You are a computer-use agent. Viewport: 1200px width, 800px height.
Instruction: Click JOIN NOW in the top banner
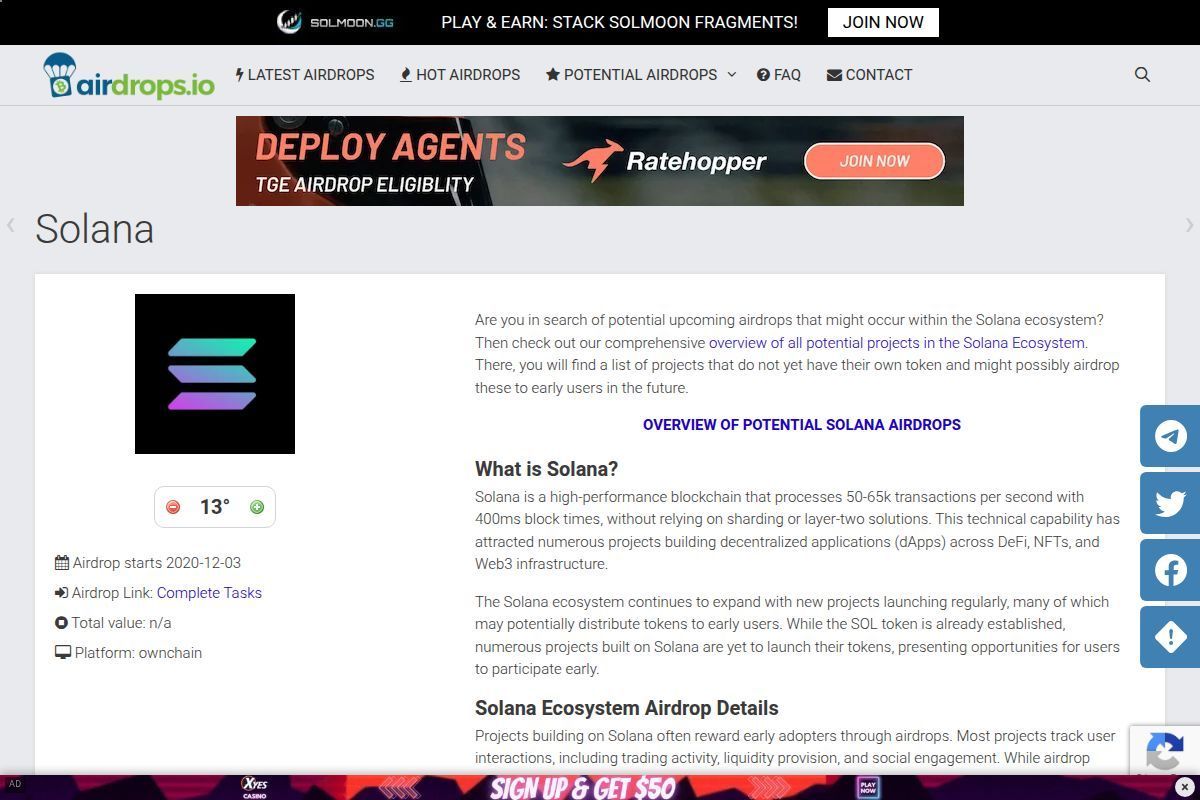[882, 21]
